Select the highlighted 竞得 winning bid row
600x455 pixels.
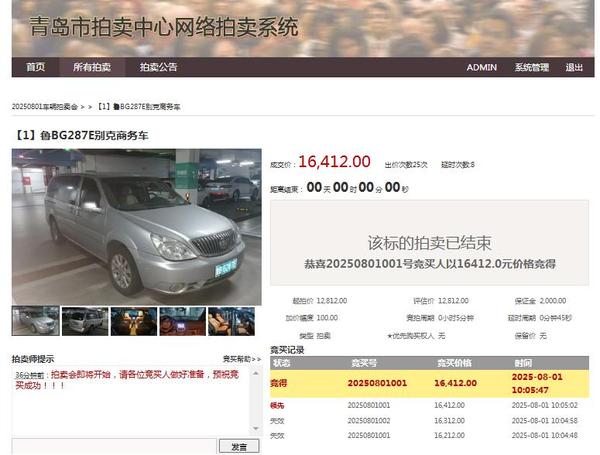[x=430, y=382]
